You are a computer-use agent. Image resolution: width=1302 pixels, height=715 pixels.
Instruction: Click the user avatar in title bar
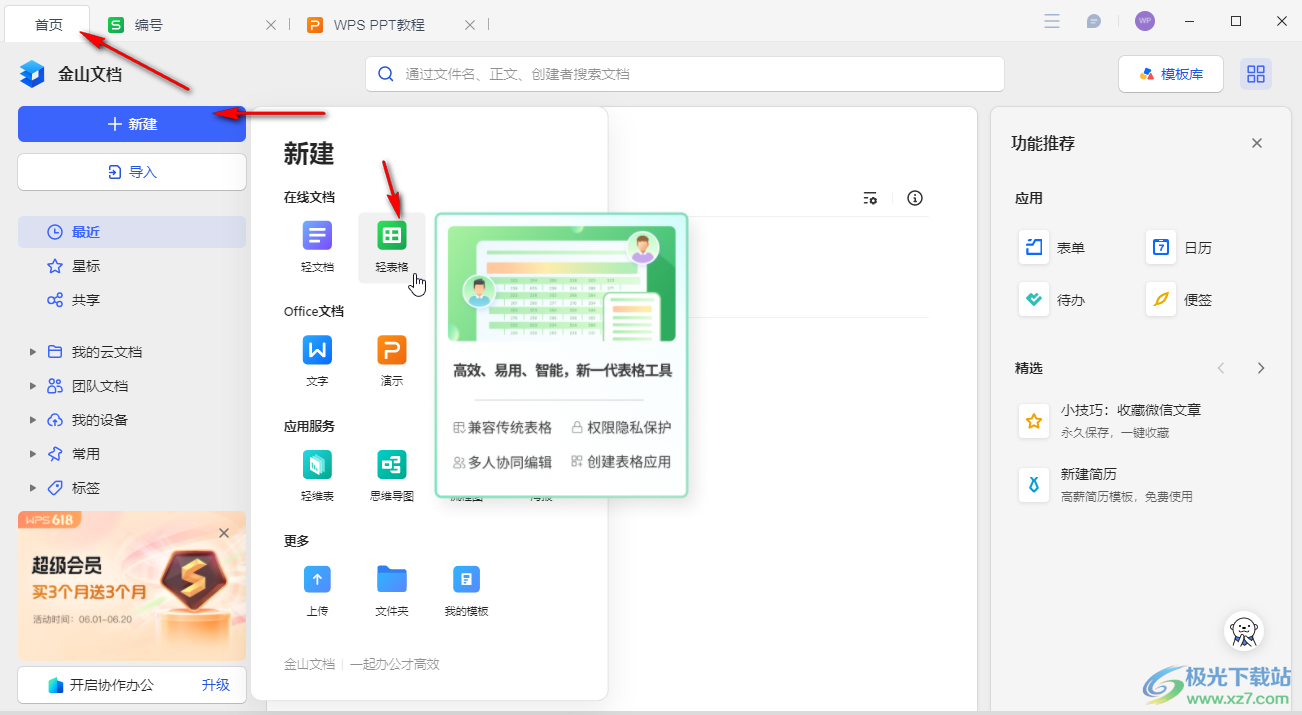(x=1145, y=21)
